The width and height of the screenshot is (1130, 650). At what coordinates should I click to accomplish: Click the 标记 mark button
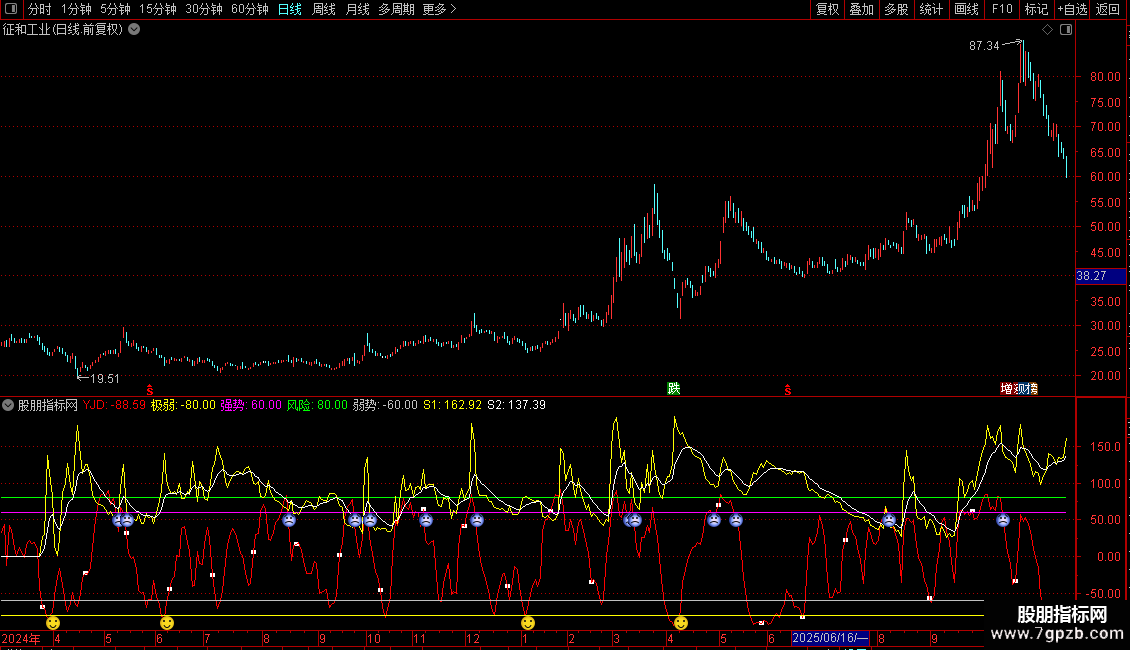point(1036,9)
